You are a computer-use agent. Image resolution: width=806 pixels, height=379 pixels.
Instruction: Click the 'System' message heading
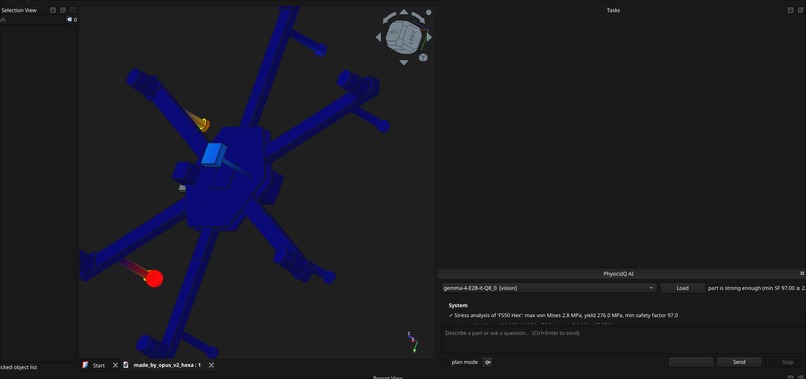458,305
